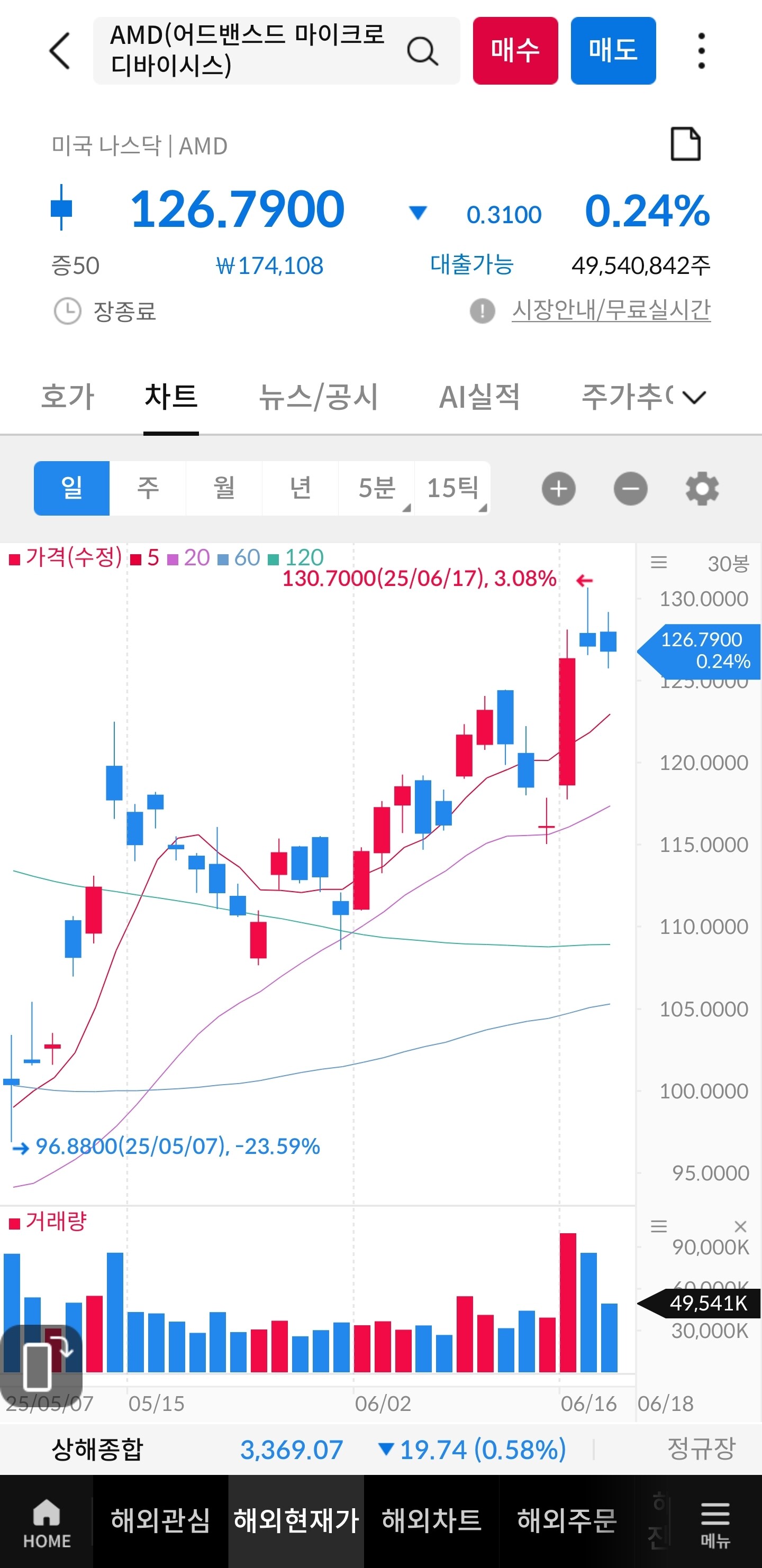The height and width of the screenshot is (1568, 762).
Task: Zoom in chart with plus icon
Action: 559,488
